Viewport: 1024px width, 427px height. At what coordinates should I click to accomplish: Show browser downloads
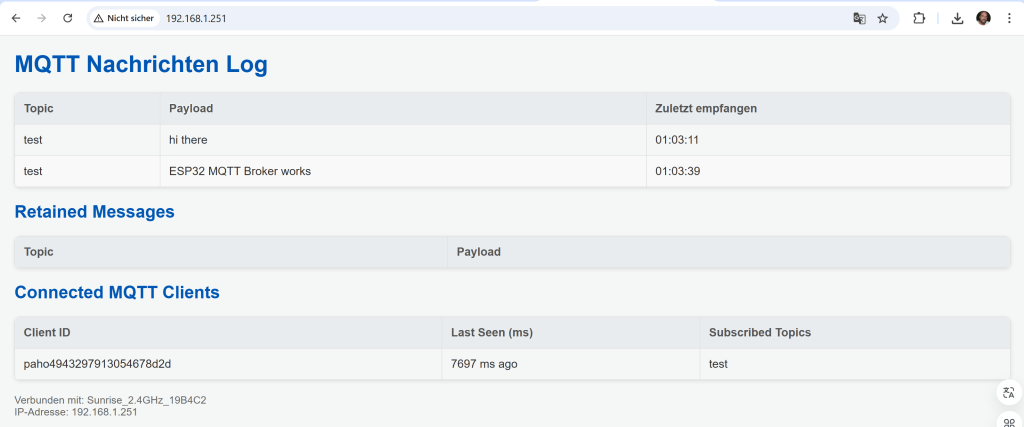(x=957, y=18)
